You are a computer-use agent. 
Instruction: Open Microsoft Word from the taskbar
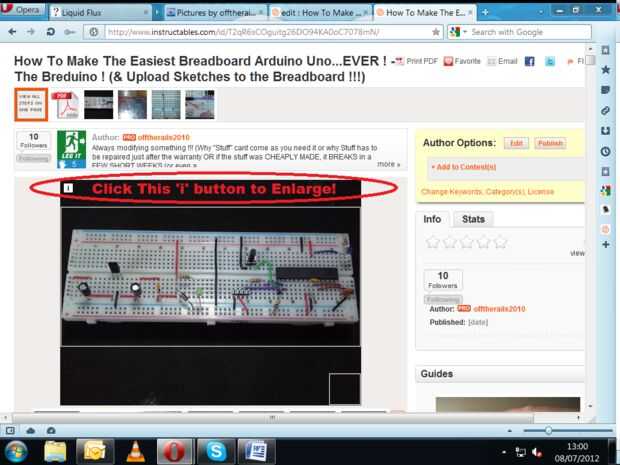pos(256,451)
